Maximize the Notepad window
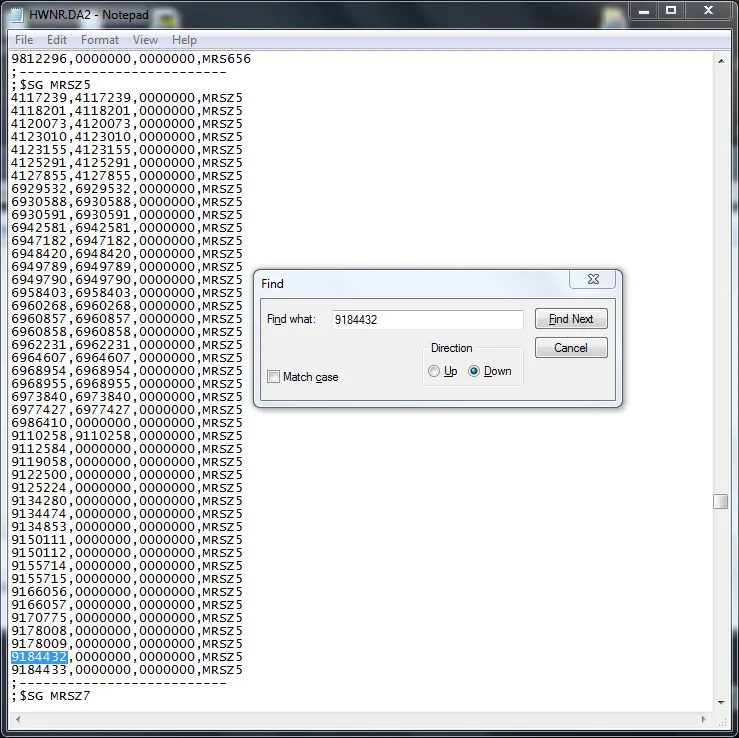 (671, 10)
